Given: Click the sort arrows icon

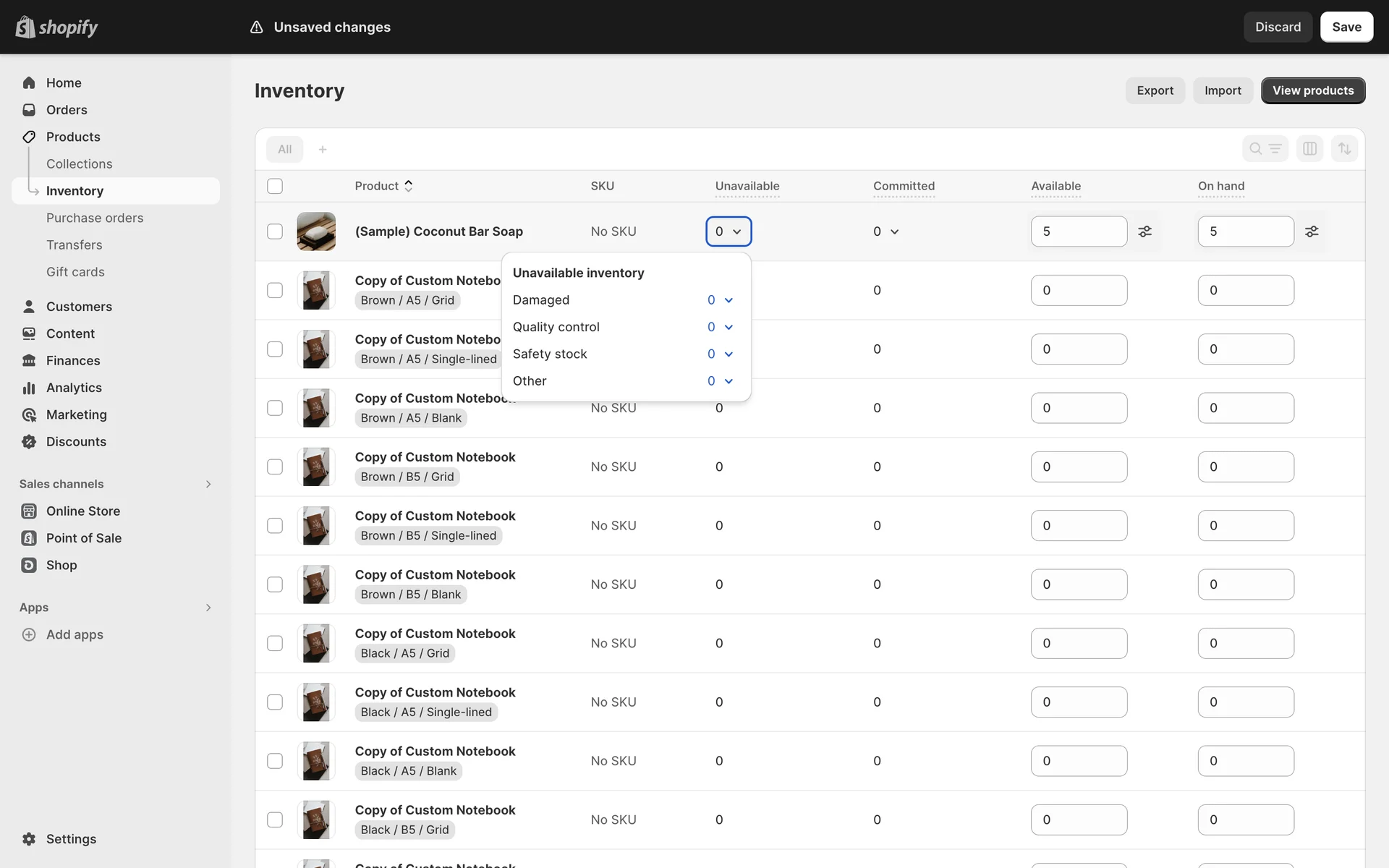Looking at the screenshot, I should click(1344, 149).
